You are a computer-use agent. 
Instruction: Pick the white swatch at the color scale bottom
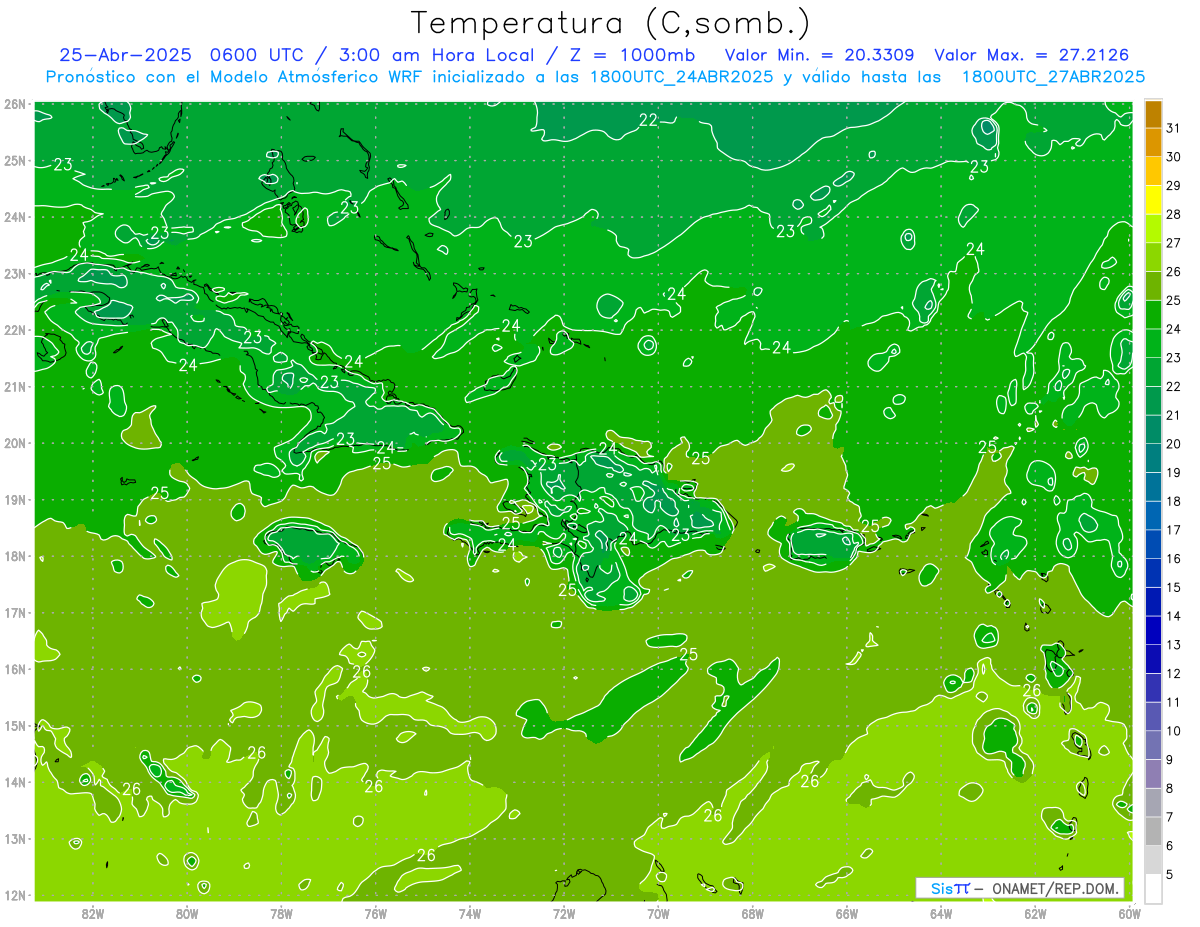1153,888
